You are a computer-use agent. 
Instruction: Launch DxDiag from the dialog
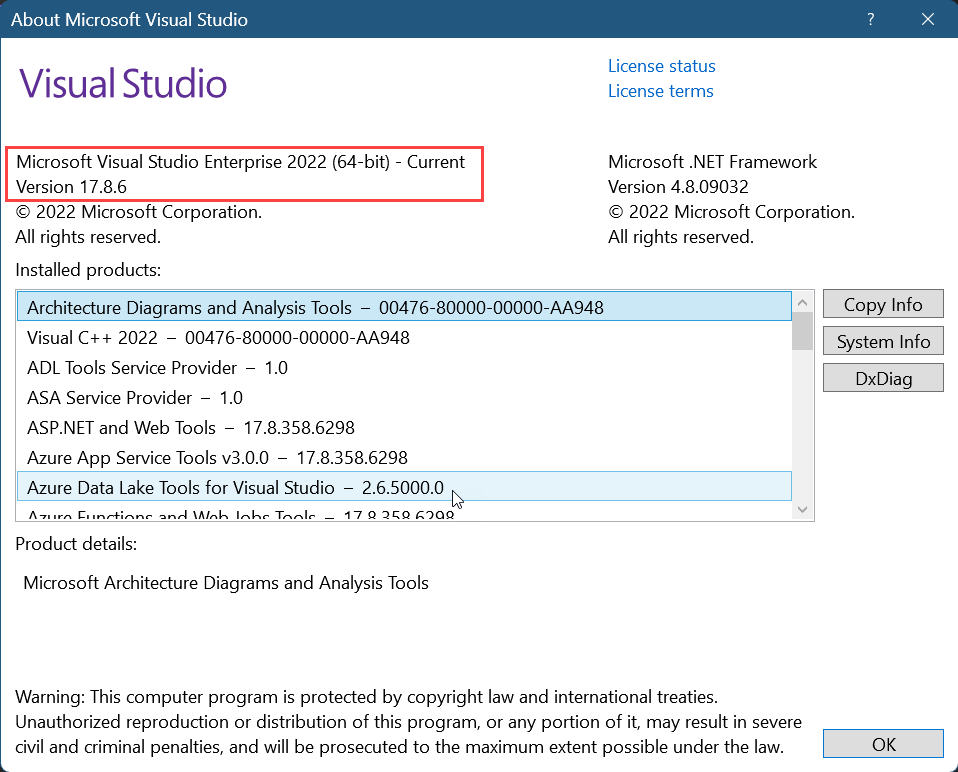click(883, 379)
